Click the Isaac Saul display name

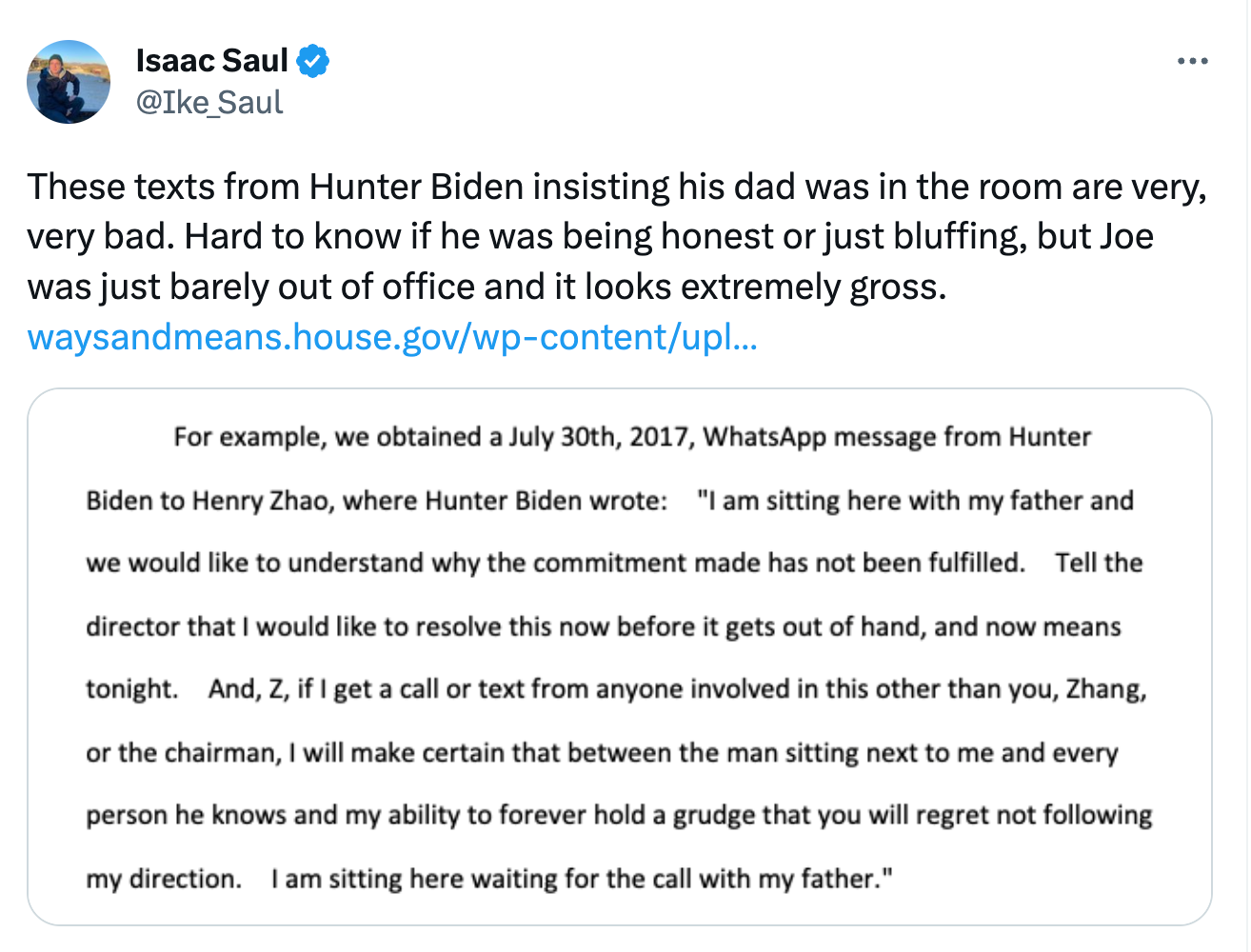(211, 61)
